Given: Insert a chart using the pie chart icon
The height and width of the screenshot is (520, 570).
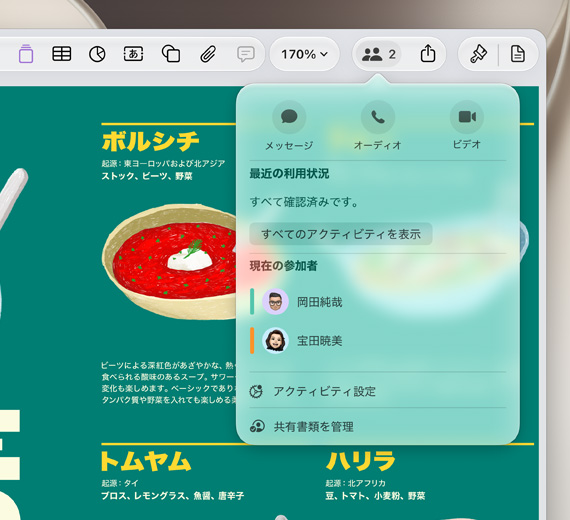Looking at the screenshot, I should [97, 54].
